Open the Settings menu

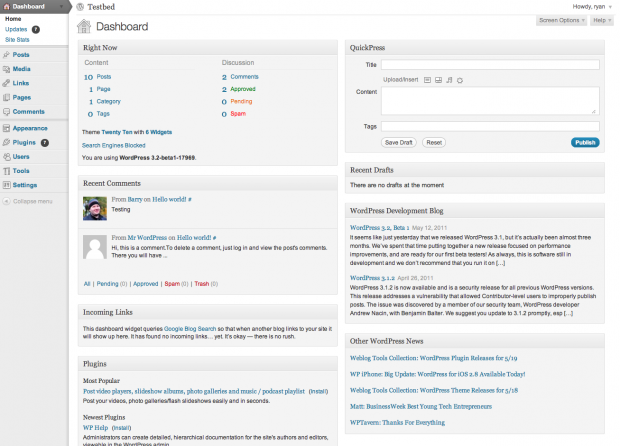[x=25, y=185]
